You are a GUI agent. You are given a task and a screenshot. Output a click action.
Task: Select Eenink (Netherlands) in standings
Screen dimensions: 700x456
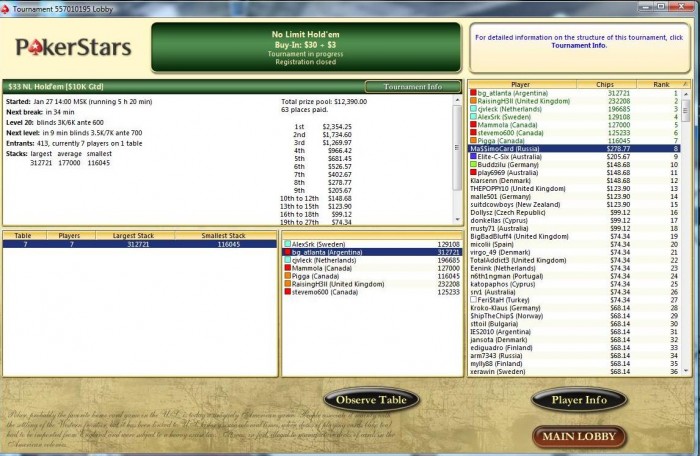click(574, 268)
